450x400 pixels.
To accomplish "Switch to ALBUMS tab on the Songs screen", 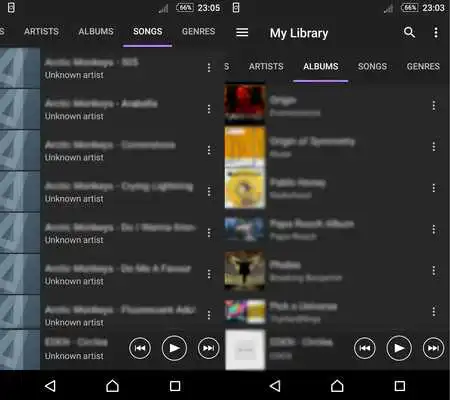I will (x=96, y=31).
